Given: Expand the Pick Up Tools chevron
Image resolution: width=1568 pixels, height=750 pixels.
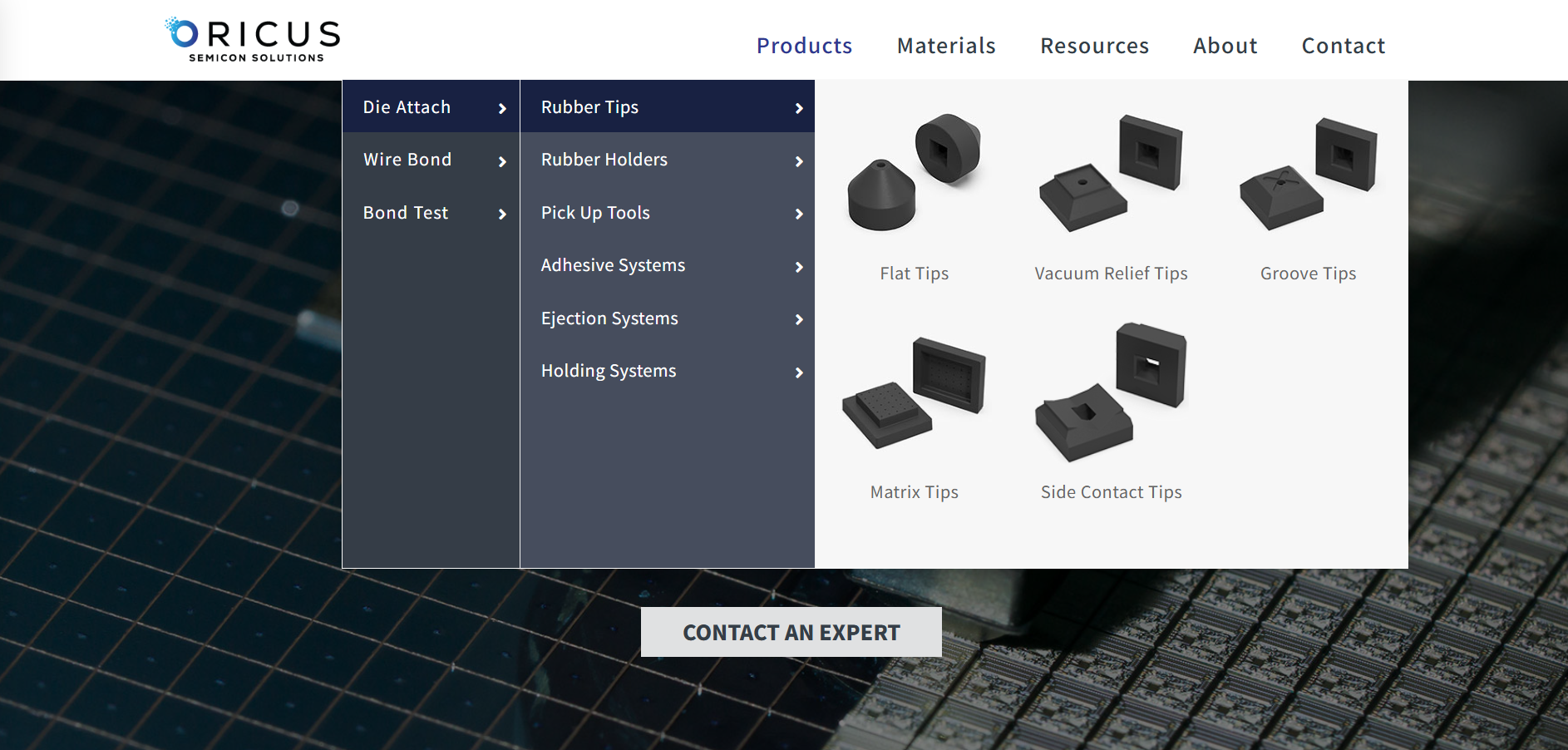Looking at the screenshot, I should click(x=799, y=214).
